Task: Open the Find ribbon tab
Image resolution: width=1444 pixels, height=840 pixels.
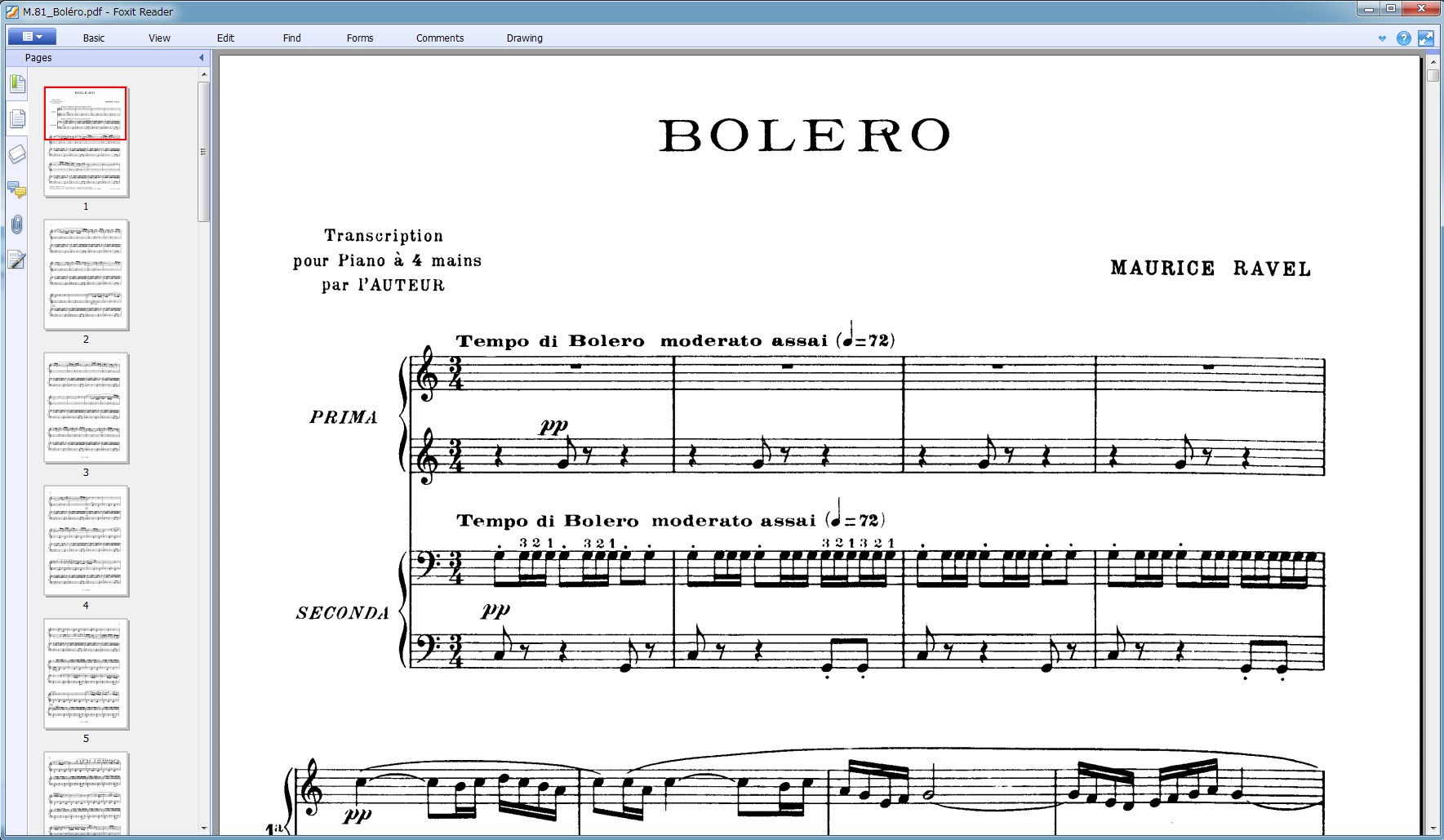Action: pos(291,38)
